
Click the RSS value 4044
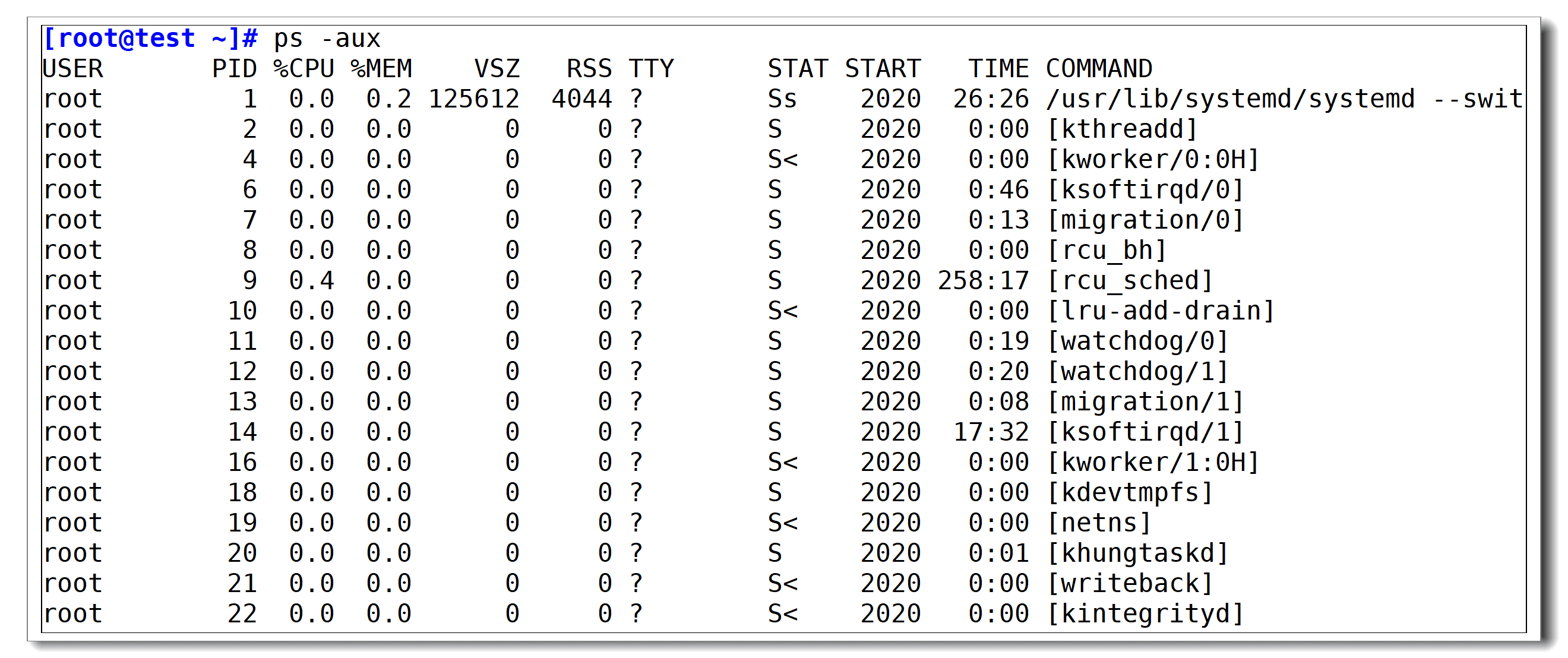coord(582,99)
